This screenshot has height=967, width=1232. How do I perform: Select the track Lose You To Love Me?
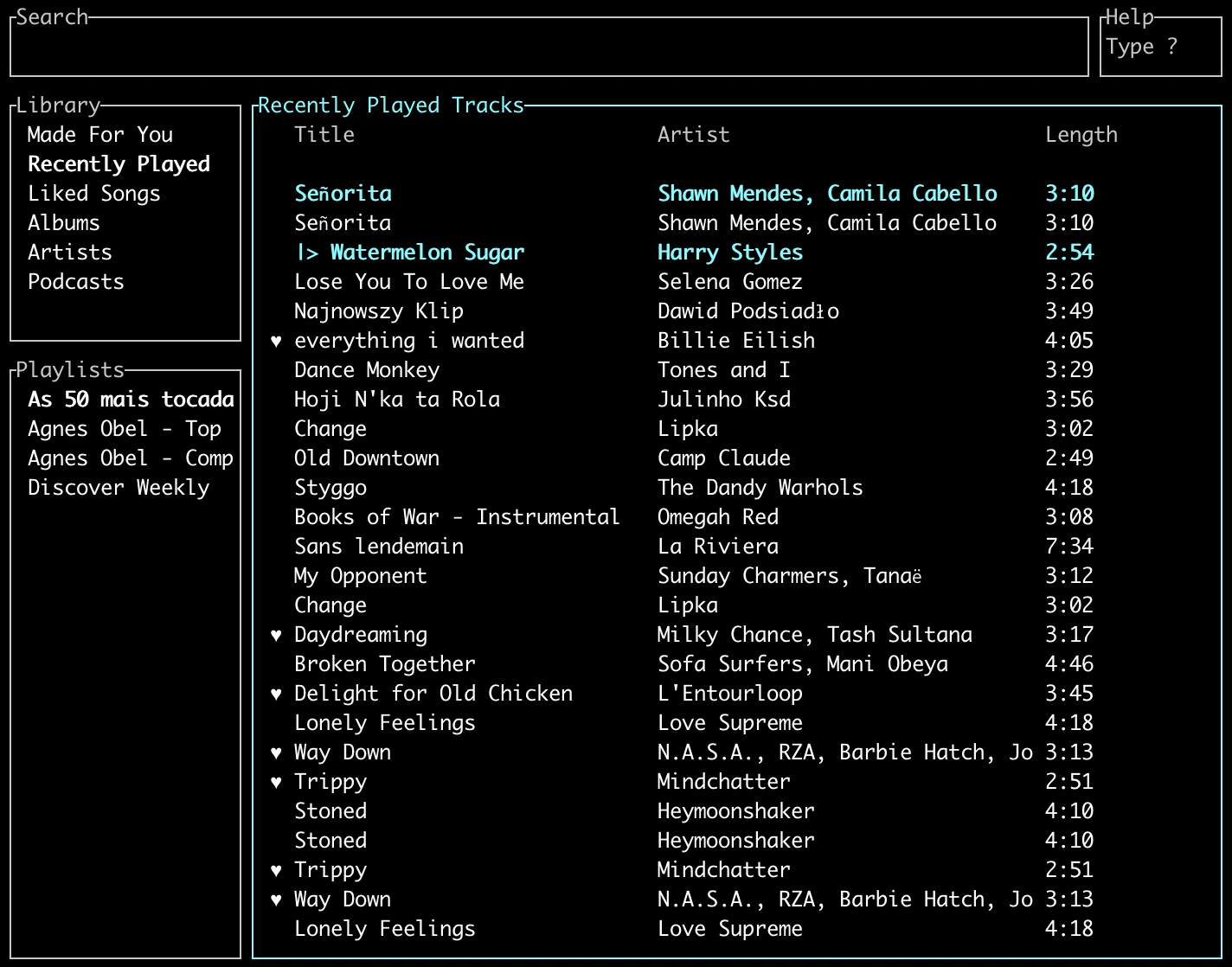click(409, 282)
